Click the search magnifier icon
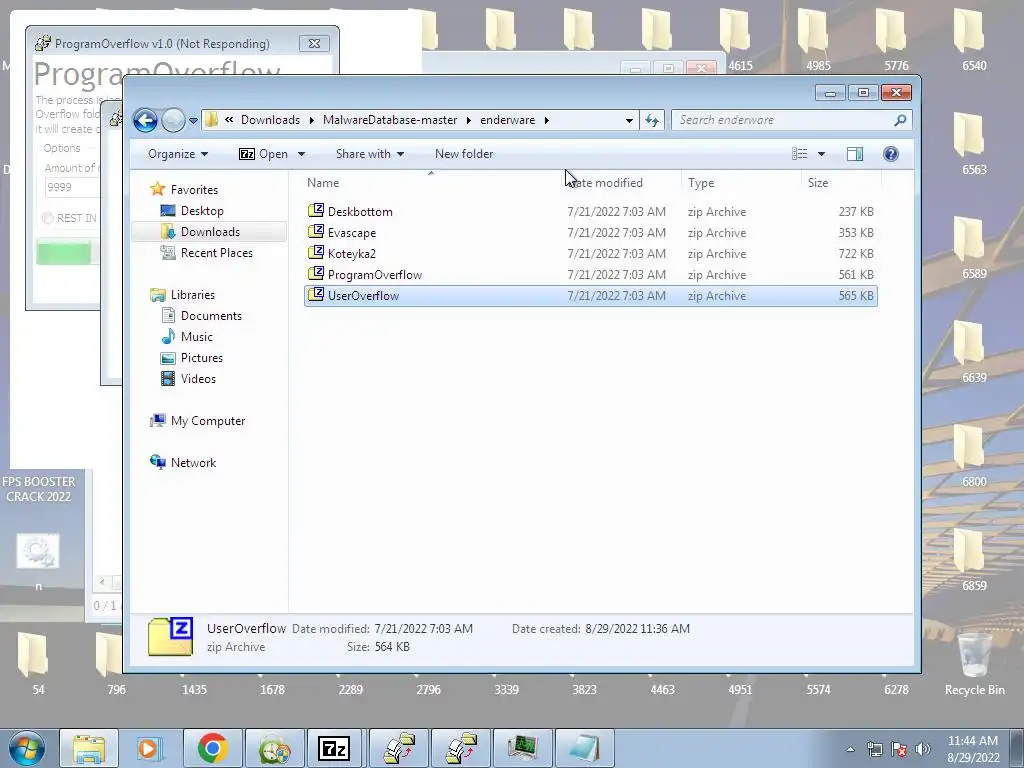This screenshot has width=1024, height=768. pos(900,120)
